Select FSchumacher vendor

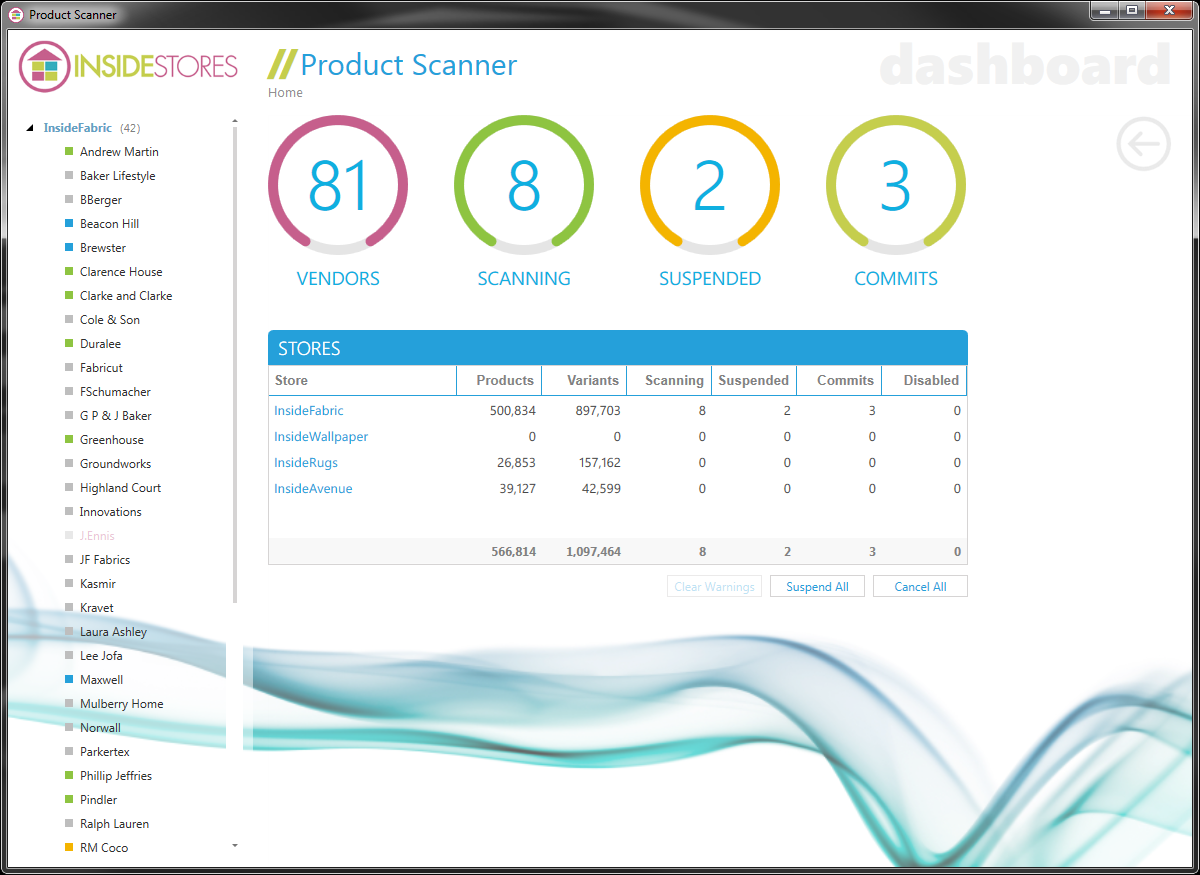pos(115,392)
